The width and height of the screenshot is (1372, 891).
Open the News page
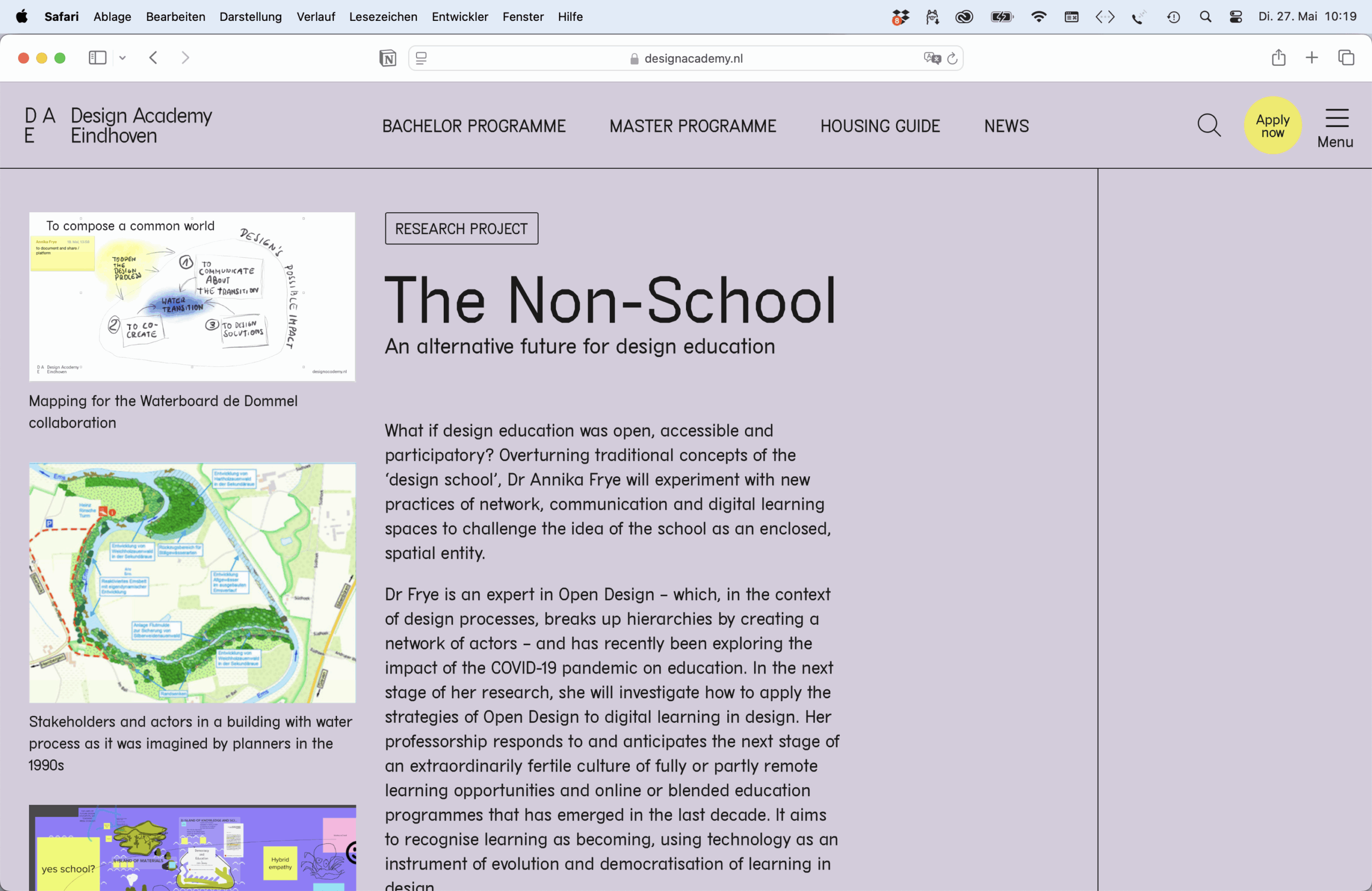pyautogui.click(x=1006, y=125)
